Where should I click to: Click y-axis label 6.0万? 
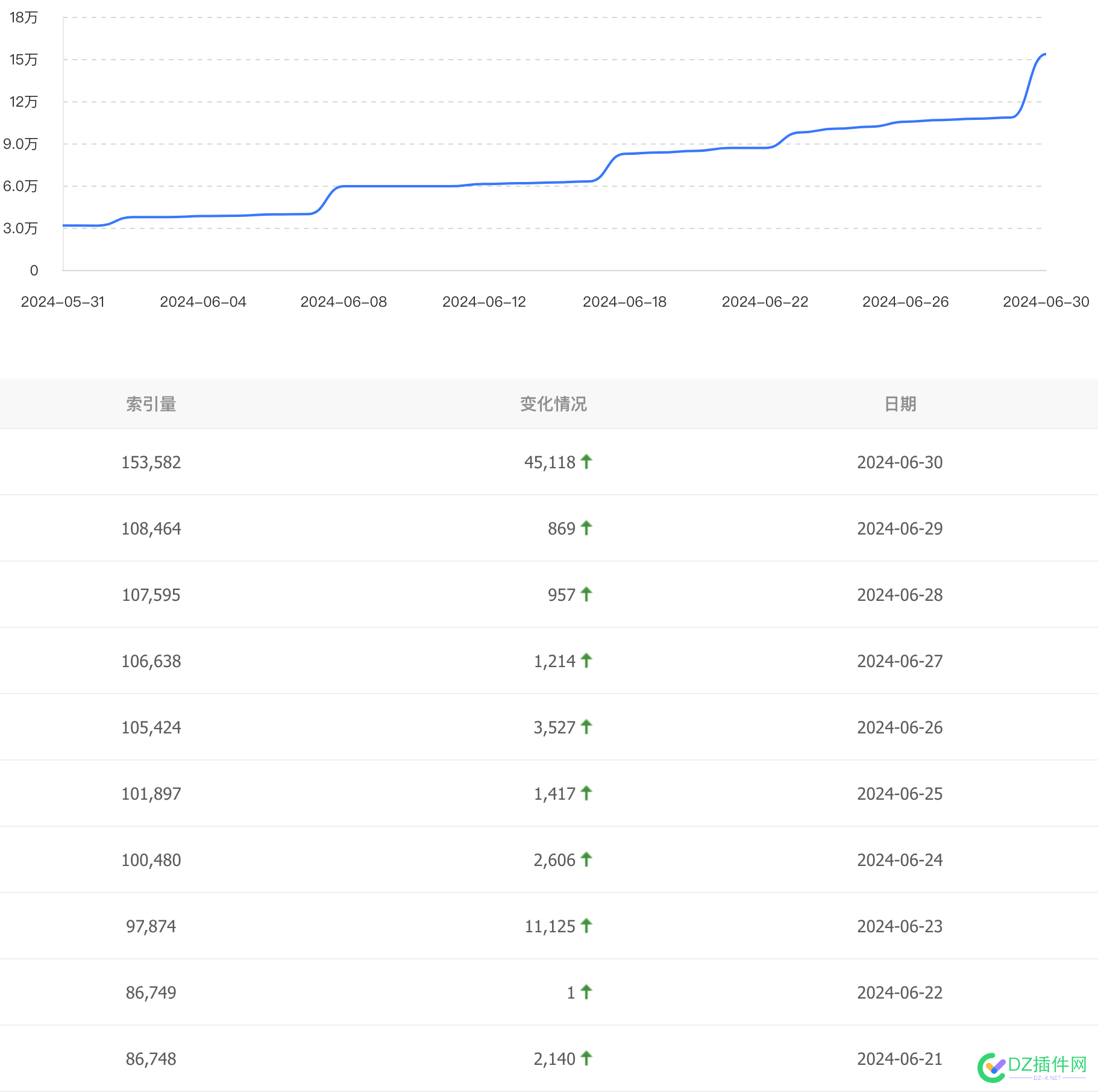pos(20,186)
